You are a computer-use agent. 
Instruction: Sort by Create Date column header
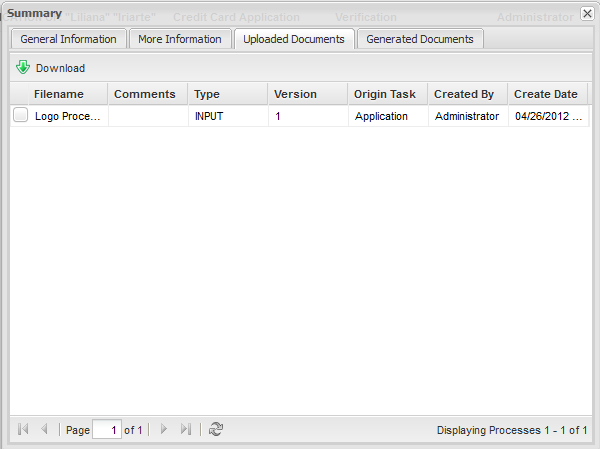pos(545,94)
